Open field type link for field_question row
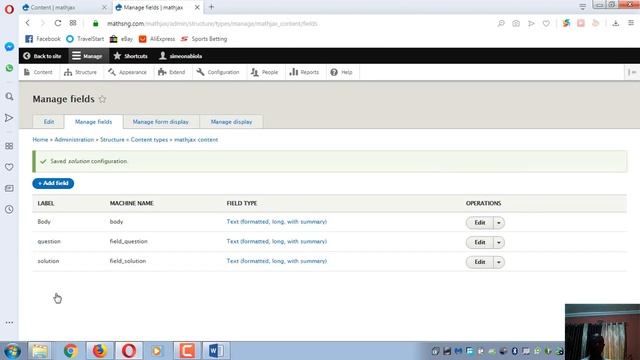This screenshot has height=360, width=640. 277,241
